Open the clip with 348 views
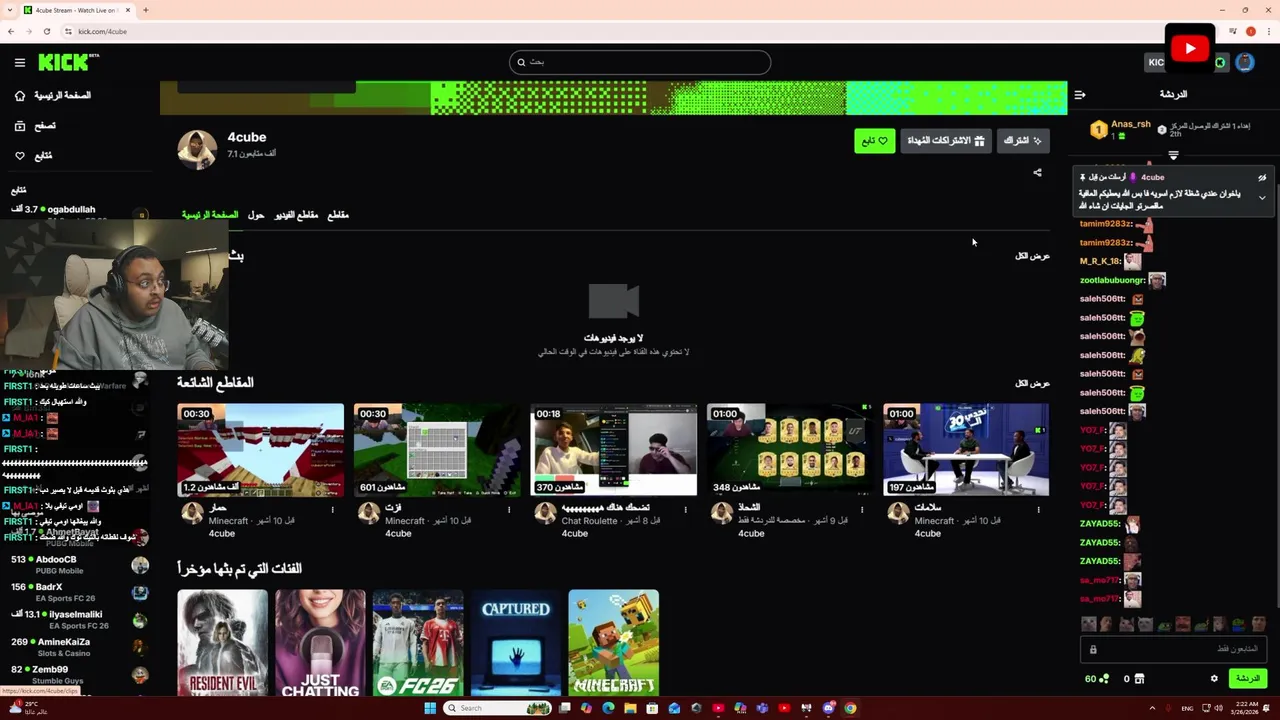 pos(790,450)
